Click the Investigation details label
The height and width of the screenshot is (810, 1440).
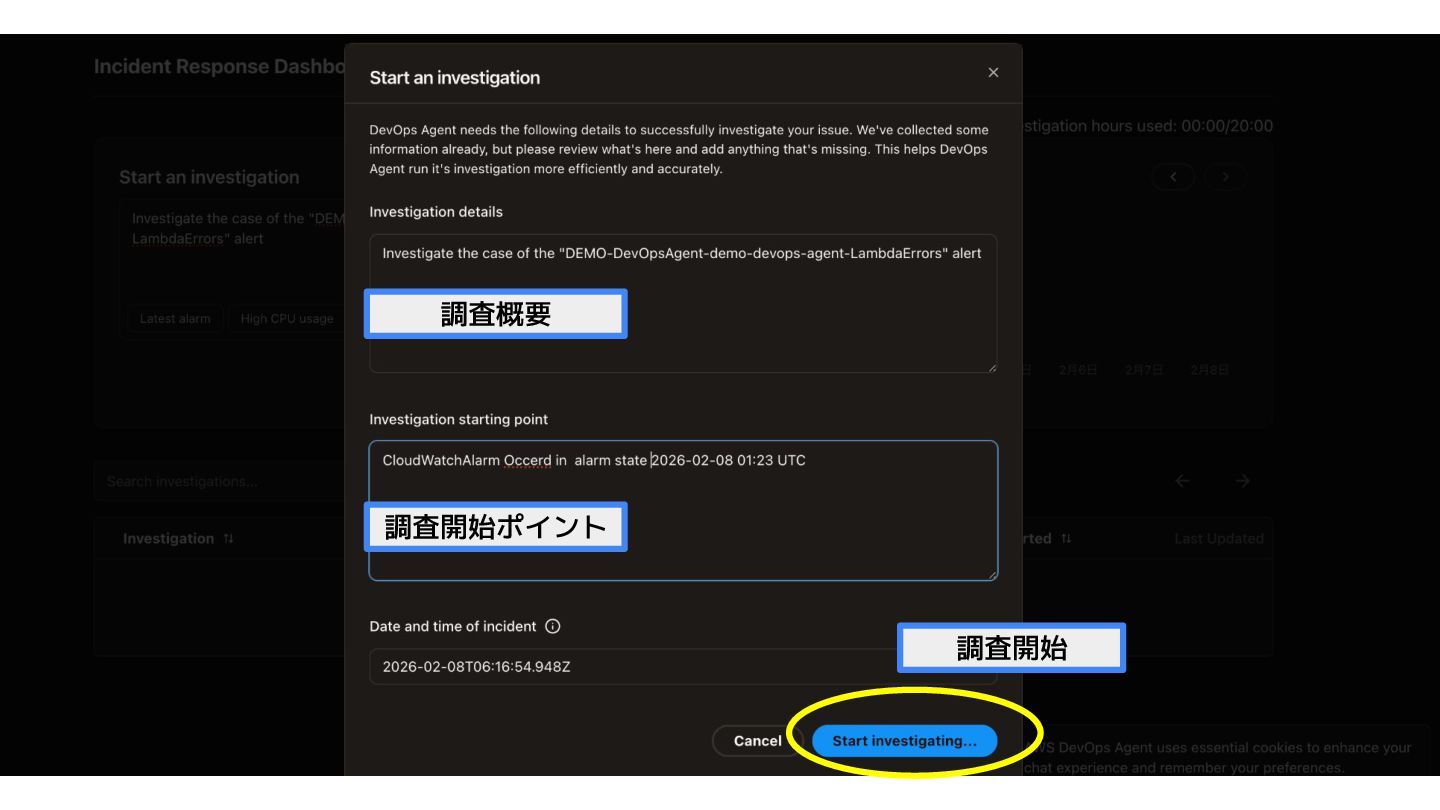point(436,212)
